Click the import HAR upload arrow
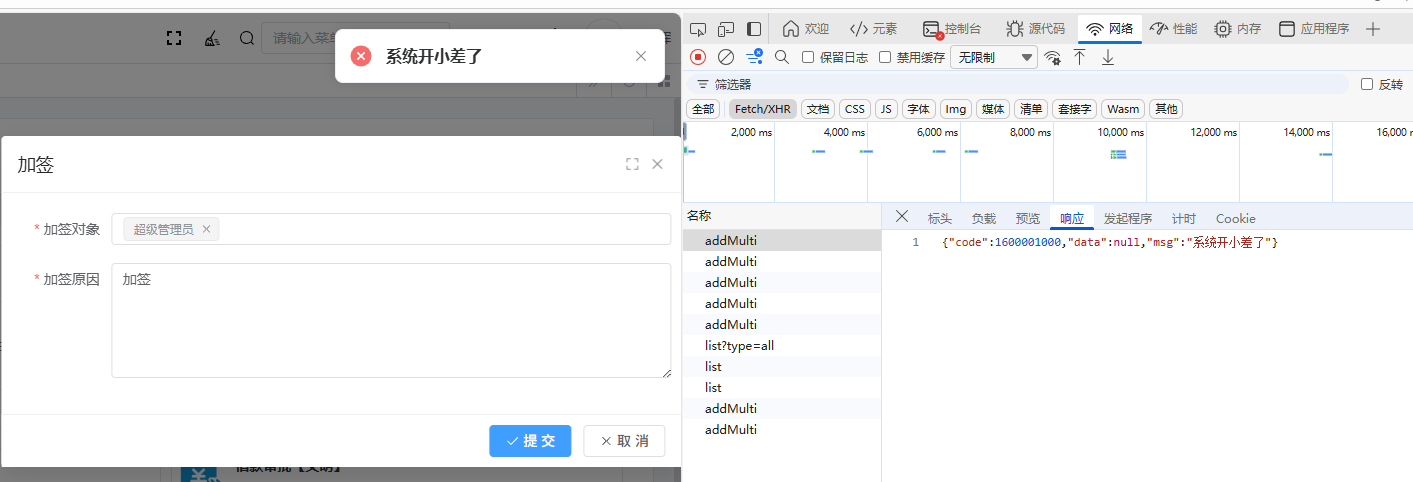The height and width of the screenshot is (482, 1413). pos(1080,57)
